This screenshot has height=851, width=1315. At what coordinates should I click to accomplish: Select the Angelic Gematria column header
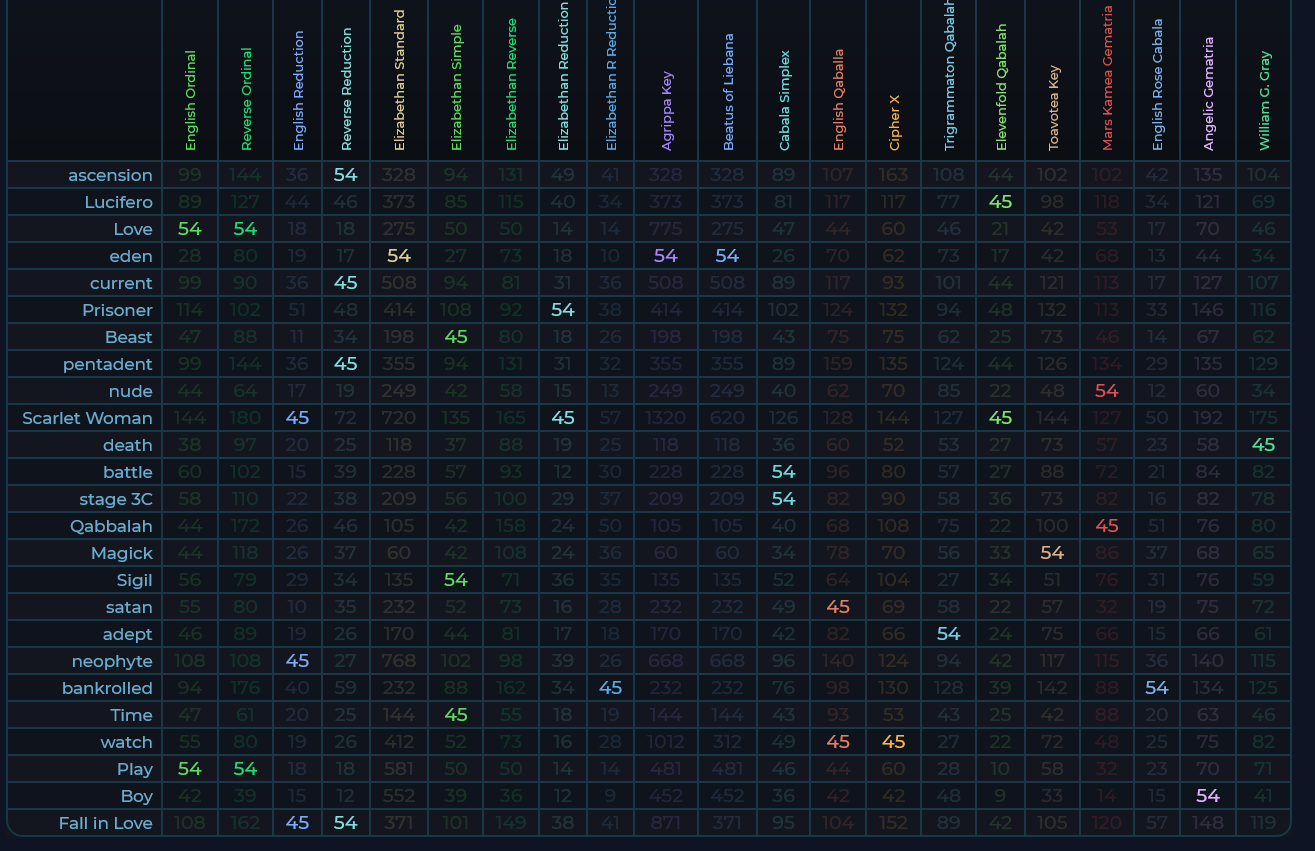[x=1208, y=94]
